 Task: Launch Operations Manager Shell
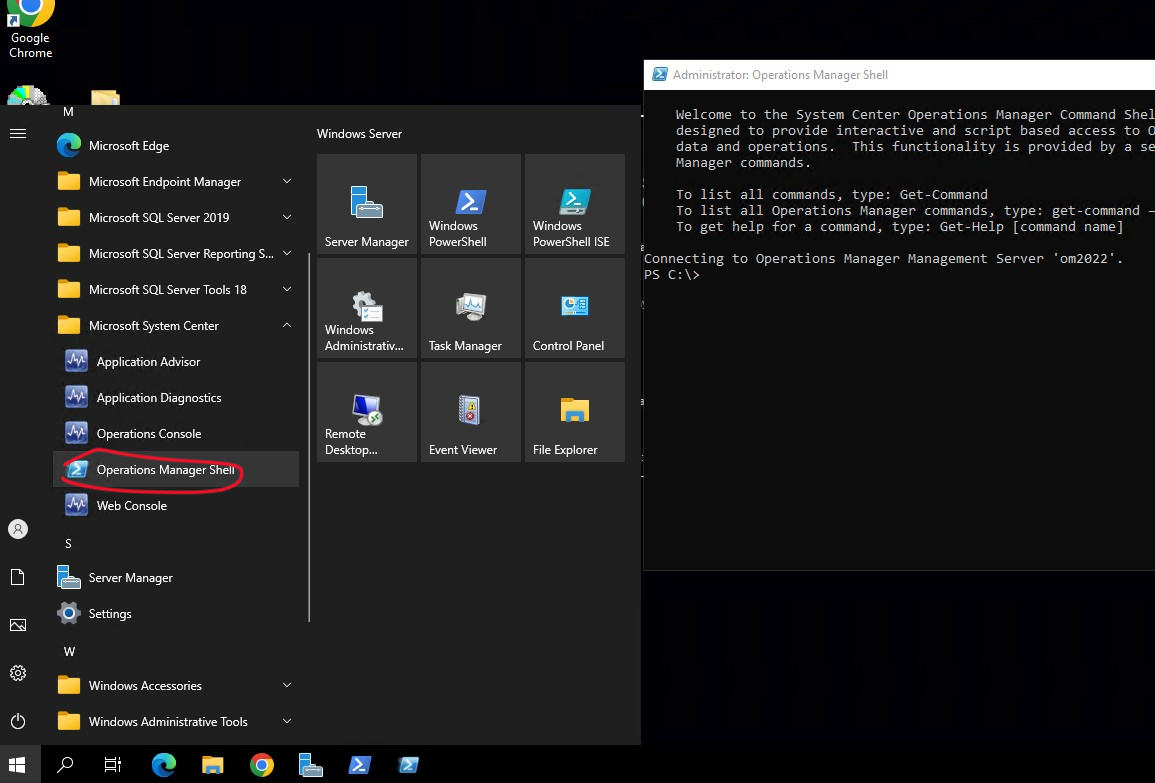[x=175, y=470]
